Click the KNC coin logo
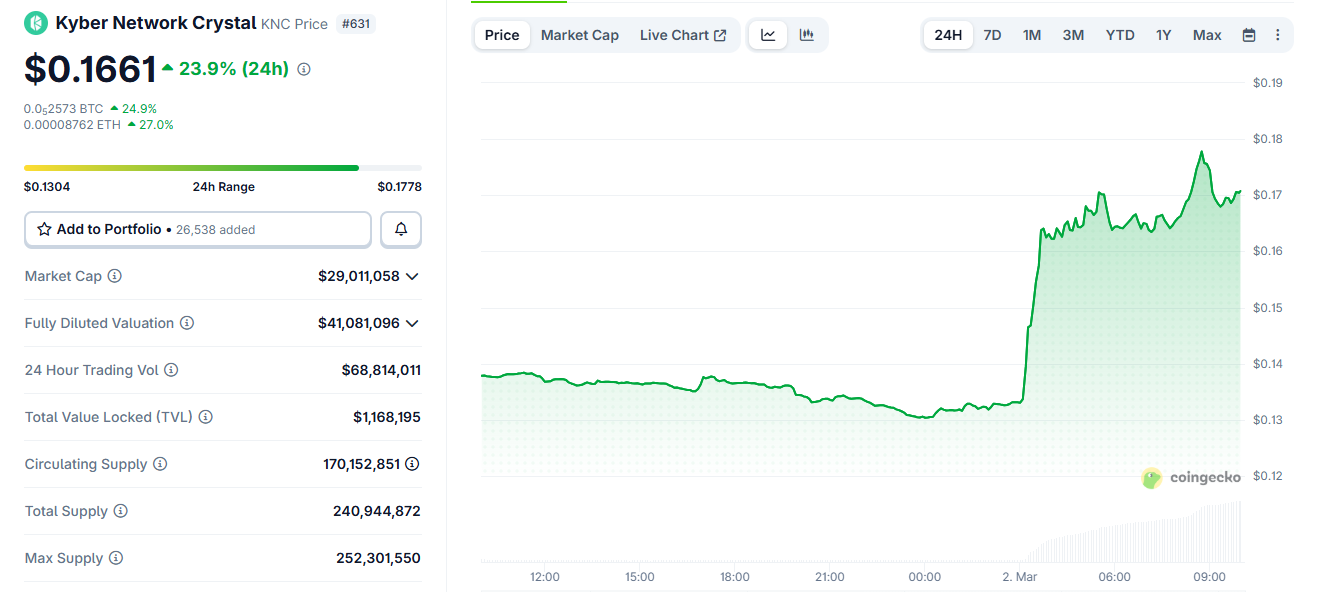 36,22
